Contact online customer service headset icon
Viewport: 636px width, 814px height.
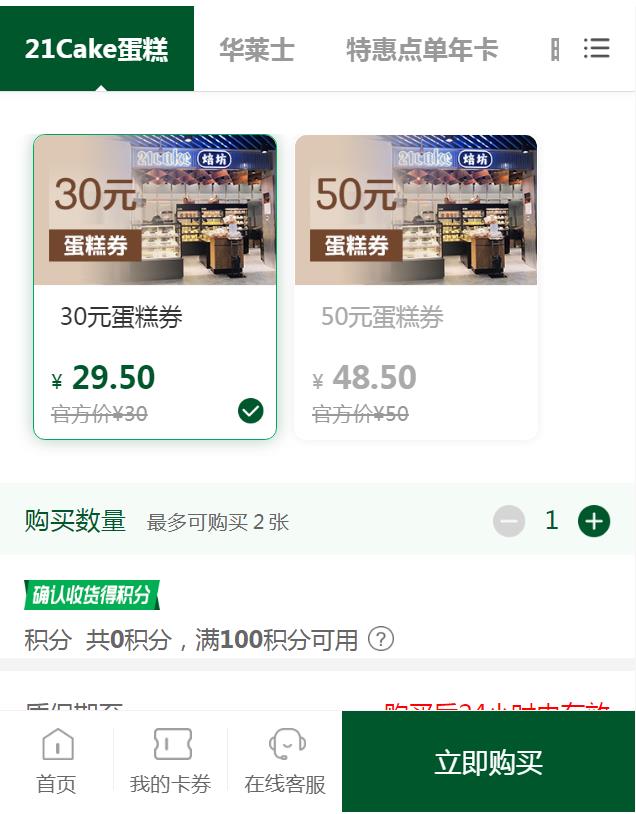(x=287, y=743)
